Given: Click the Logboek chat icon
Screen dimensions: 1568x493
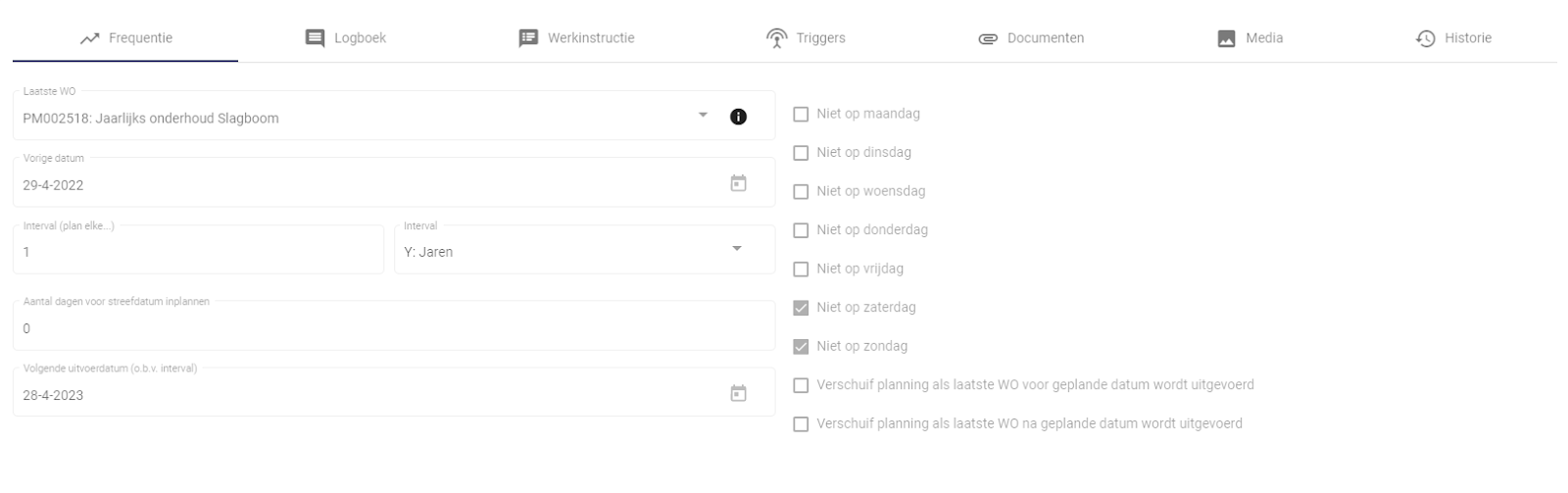Looking at the screenshot, I should click(x=315, y=38).
